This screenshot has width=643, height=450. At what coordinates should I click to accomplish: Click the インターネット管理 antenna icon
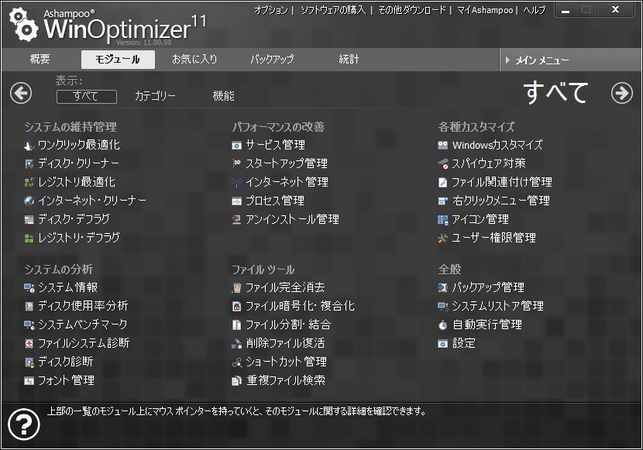[237, 182]
